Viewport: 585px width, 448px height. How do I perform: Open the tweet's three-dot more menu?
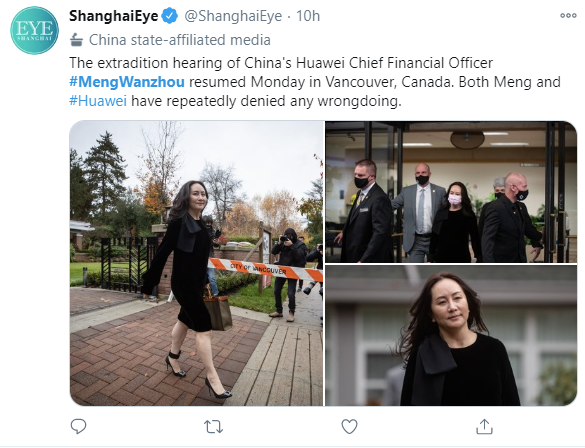click(568, 16)
